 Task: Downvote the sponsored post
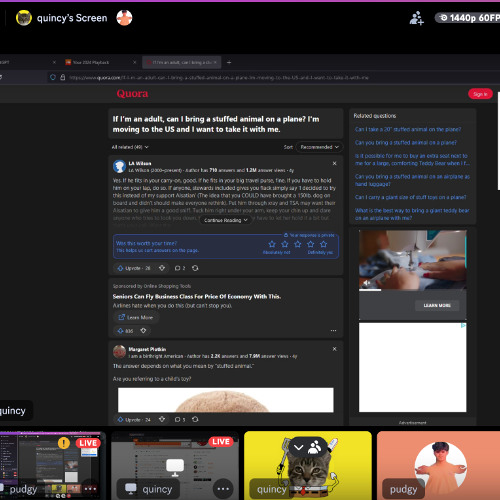pyautogui.click(x=143, y=331)
